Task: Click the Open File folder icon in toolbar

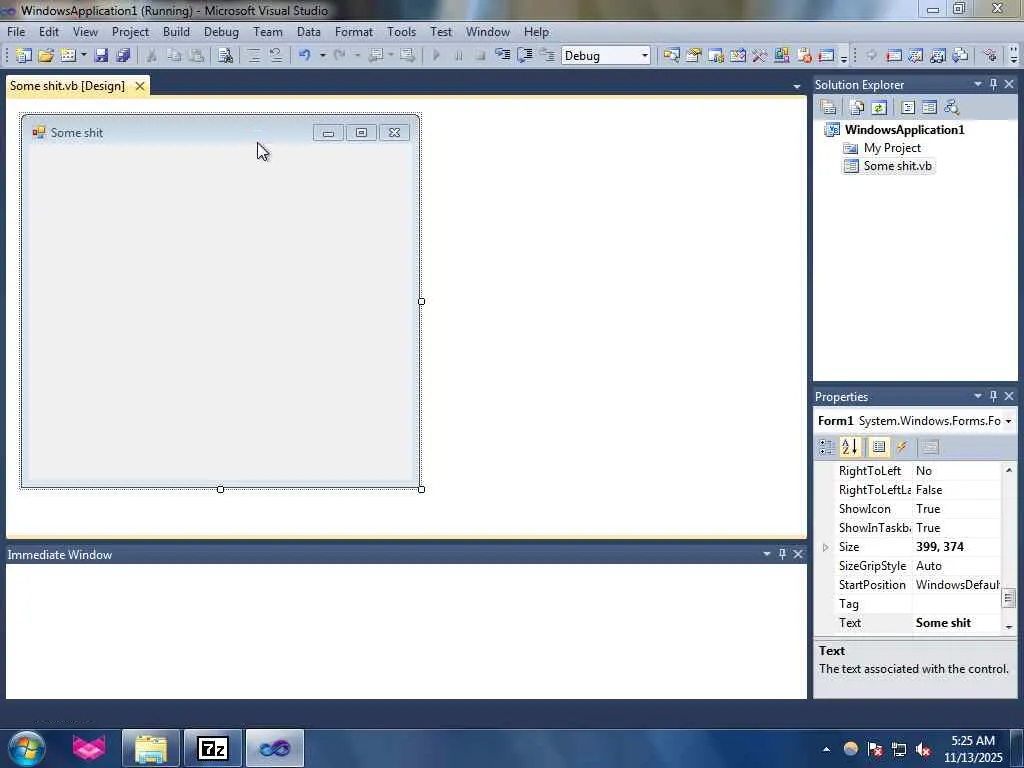Action: (46, 56)
